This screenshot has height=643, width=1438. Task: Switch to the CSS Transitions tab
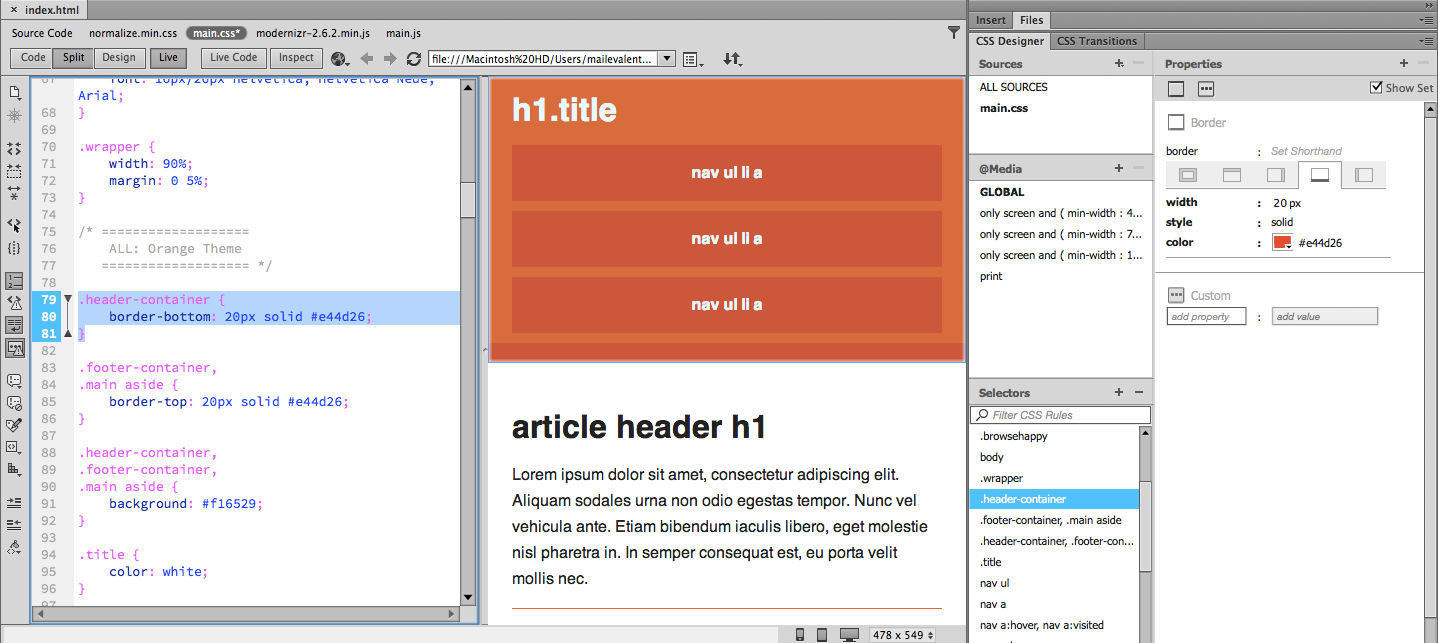tap(1097, 41)
